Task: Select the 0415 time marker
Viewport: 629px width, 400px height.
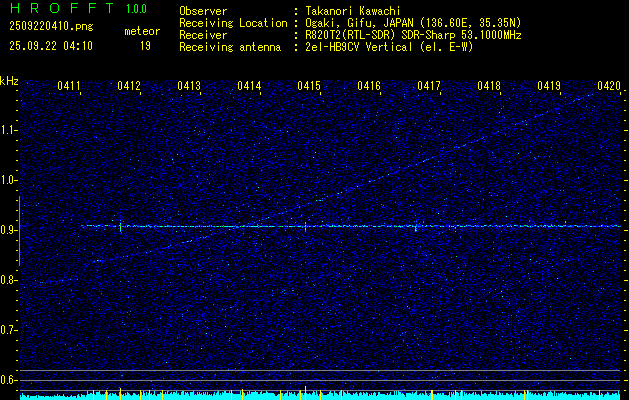Action: (309, 87)
